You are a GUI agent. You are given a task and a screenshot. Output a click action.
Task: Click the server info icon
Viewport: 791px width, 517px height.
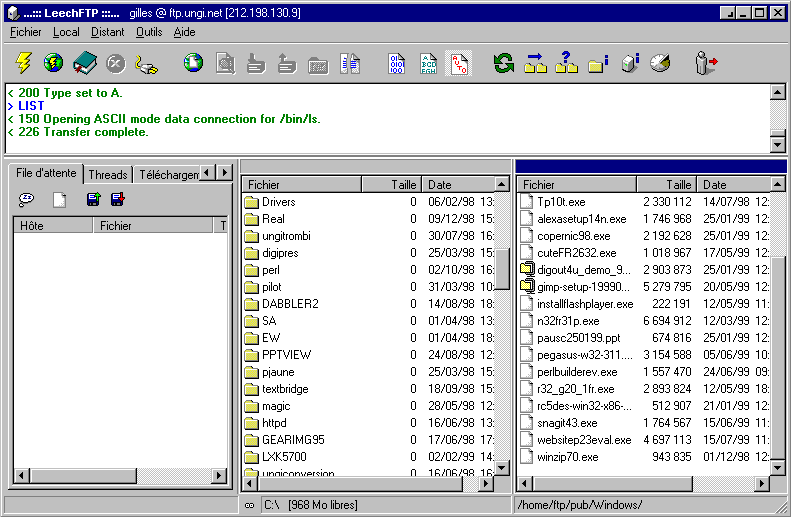tap(630, 64)
